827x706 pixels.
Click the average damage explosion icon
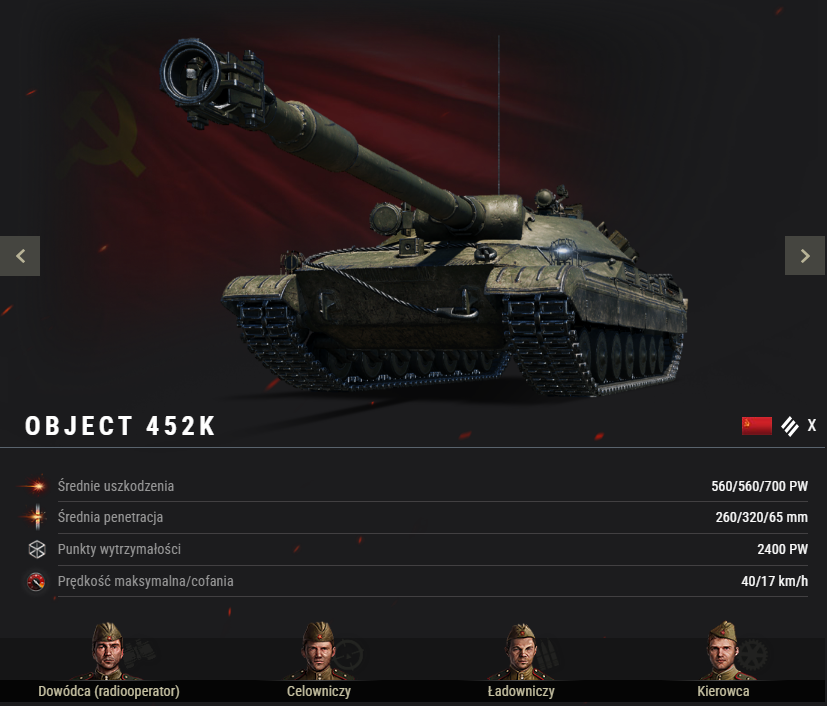click(36, 486)
